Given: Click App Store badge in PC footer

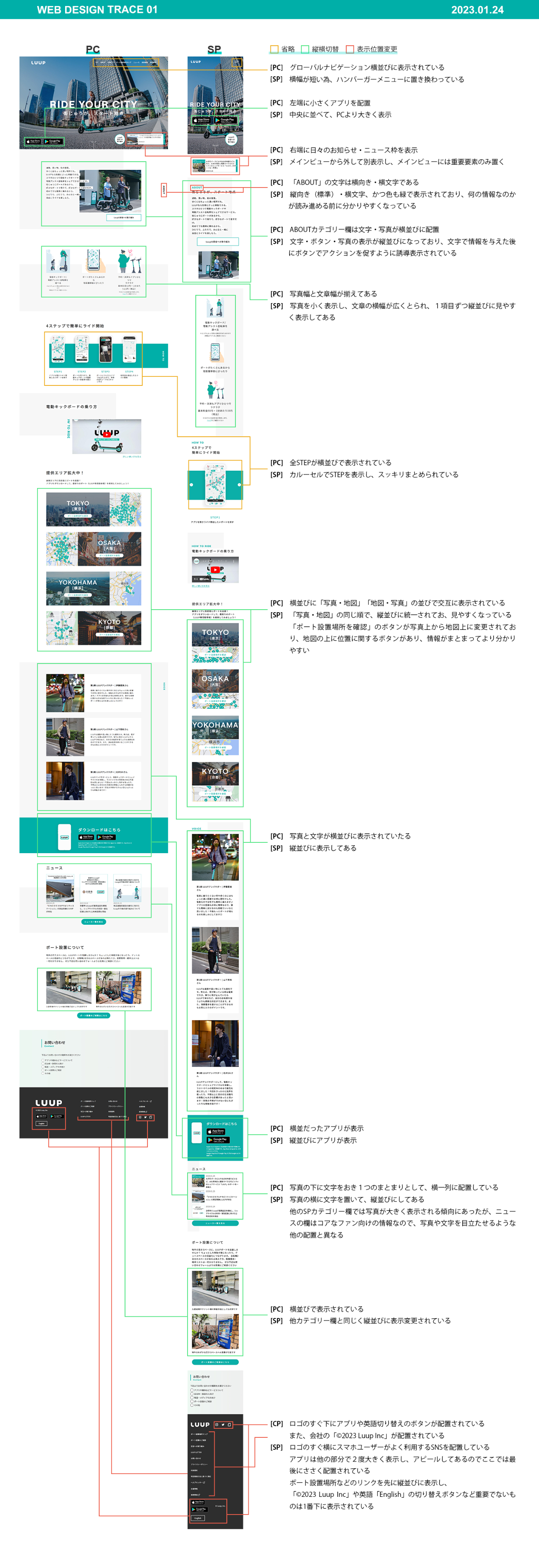Looking at the screenshot, I should click(x=41, y=1117).
